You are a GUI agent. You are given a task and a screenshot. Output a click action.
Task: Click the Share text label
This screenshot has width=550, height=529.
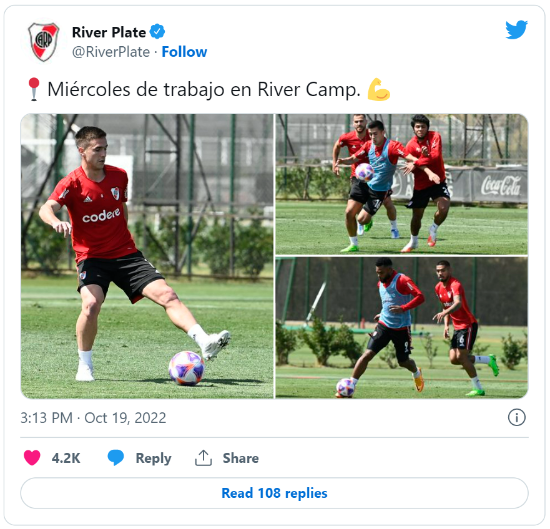click(x=241, y=458)
